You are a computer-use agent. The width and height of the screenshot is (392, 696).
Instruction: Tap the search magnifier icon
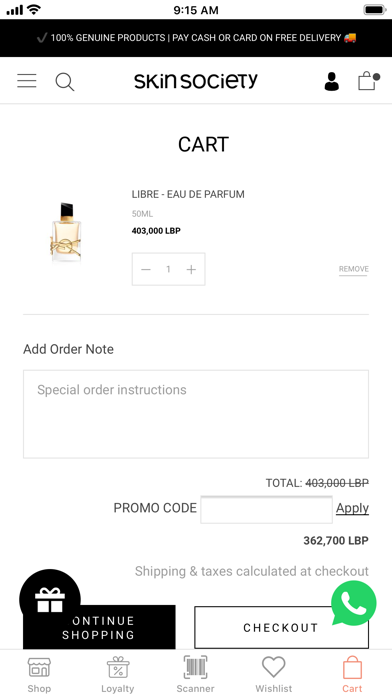click(x=65, y=82)
